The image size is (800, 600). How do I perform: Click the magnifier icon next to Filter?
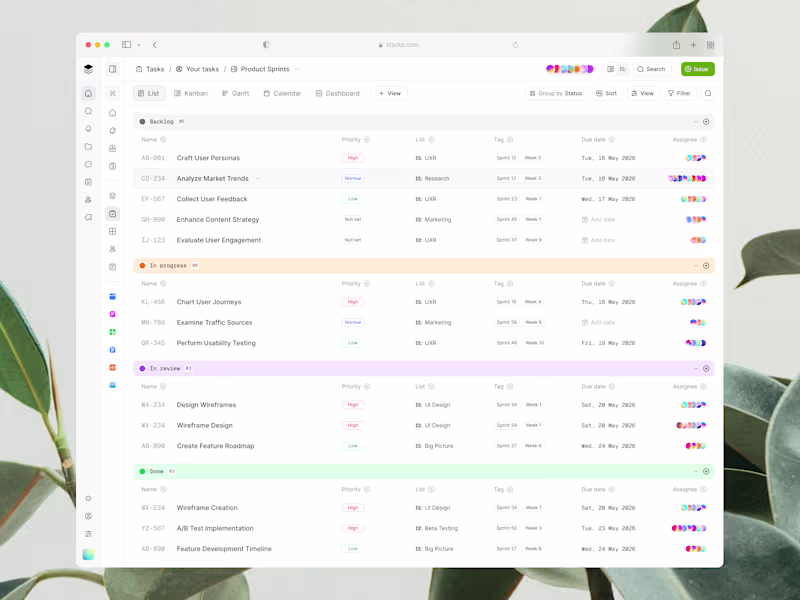coord(708,93)
